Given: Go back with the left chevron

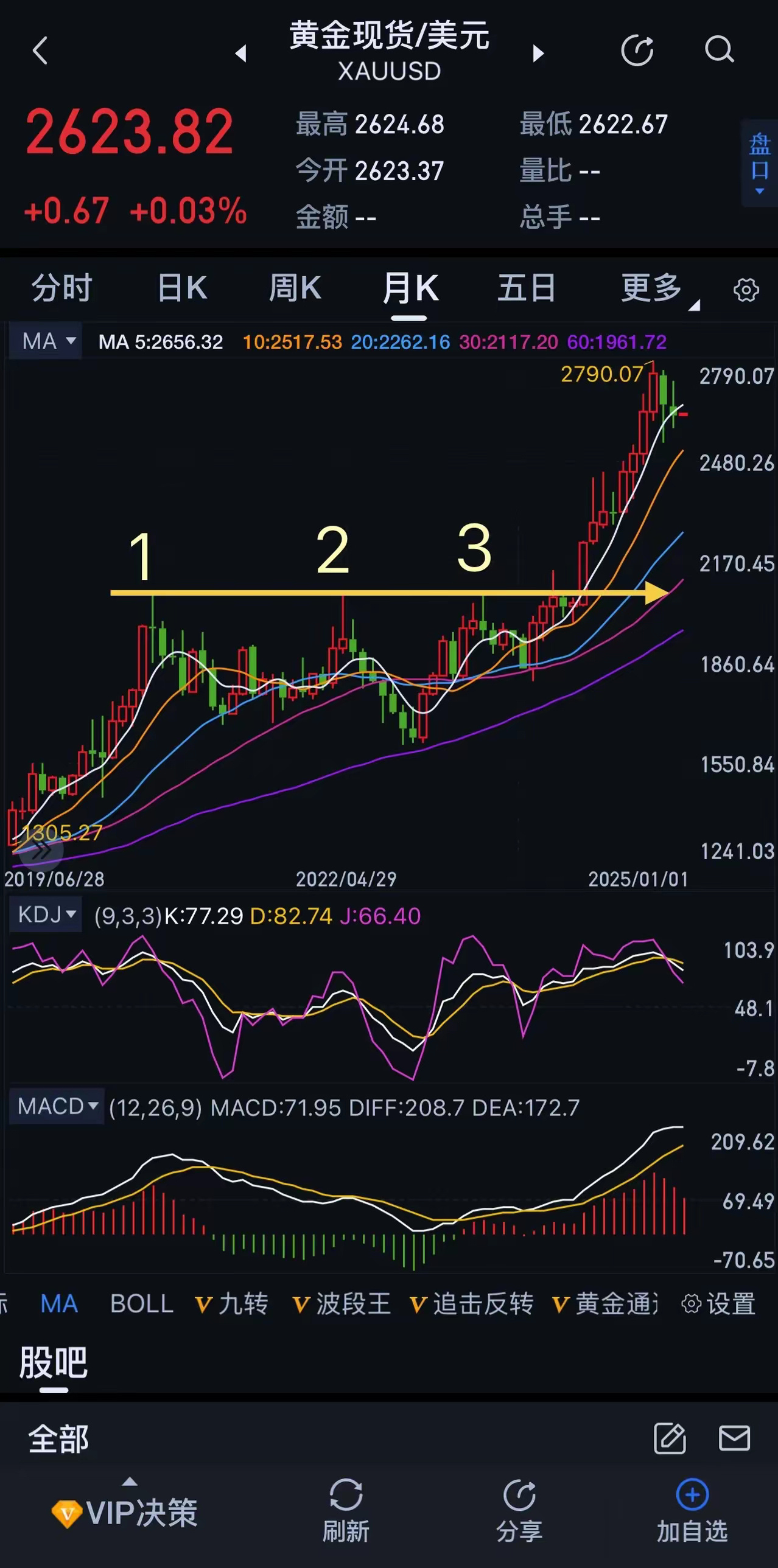Looking at the screenshot, I should pyautogui.click(x=40, y=51).
